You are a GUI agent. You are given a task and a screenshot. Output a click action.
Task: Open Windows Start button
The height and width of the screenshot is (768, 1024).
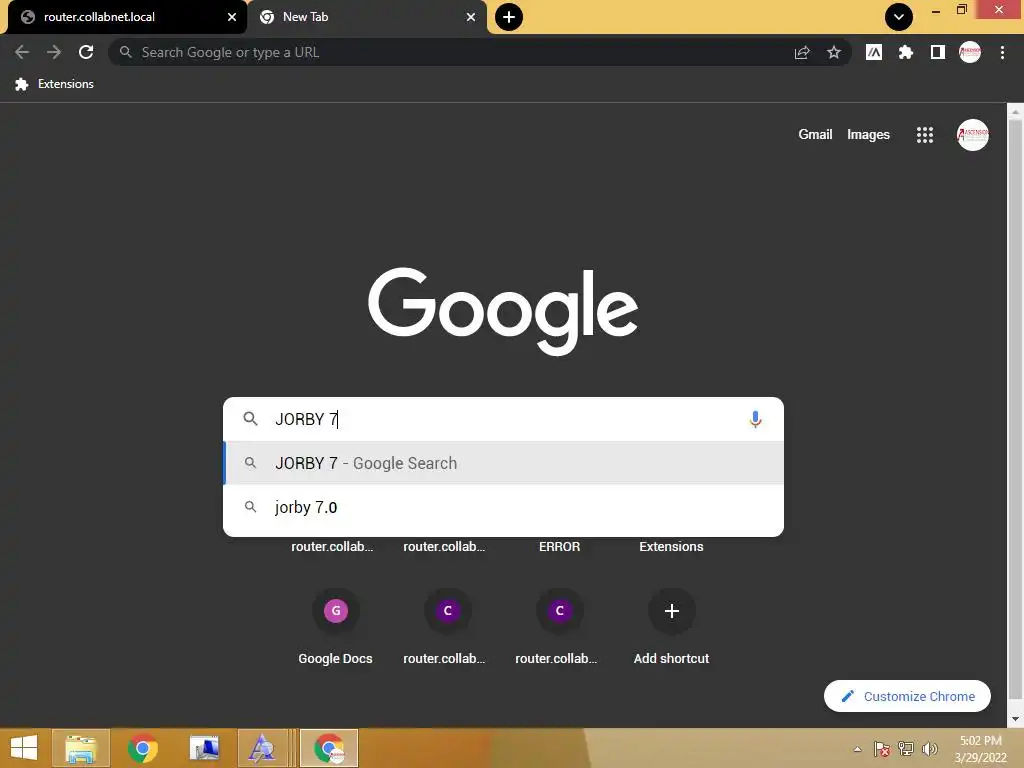pyautogui.click(x=24, y=748)
